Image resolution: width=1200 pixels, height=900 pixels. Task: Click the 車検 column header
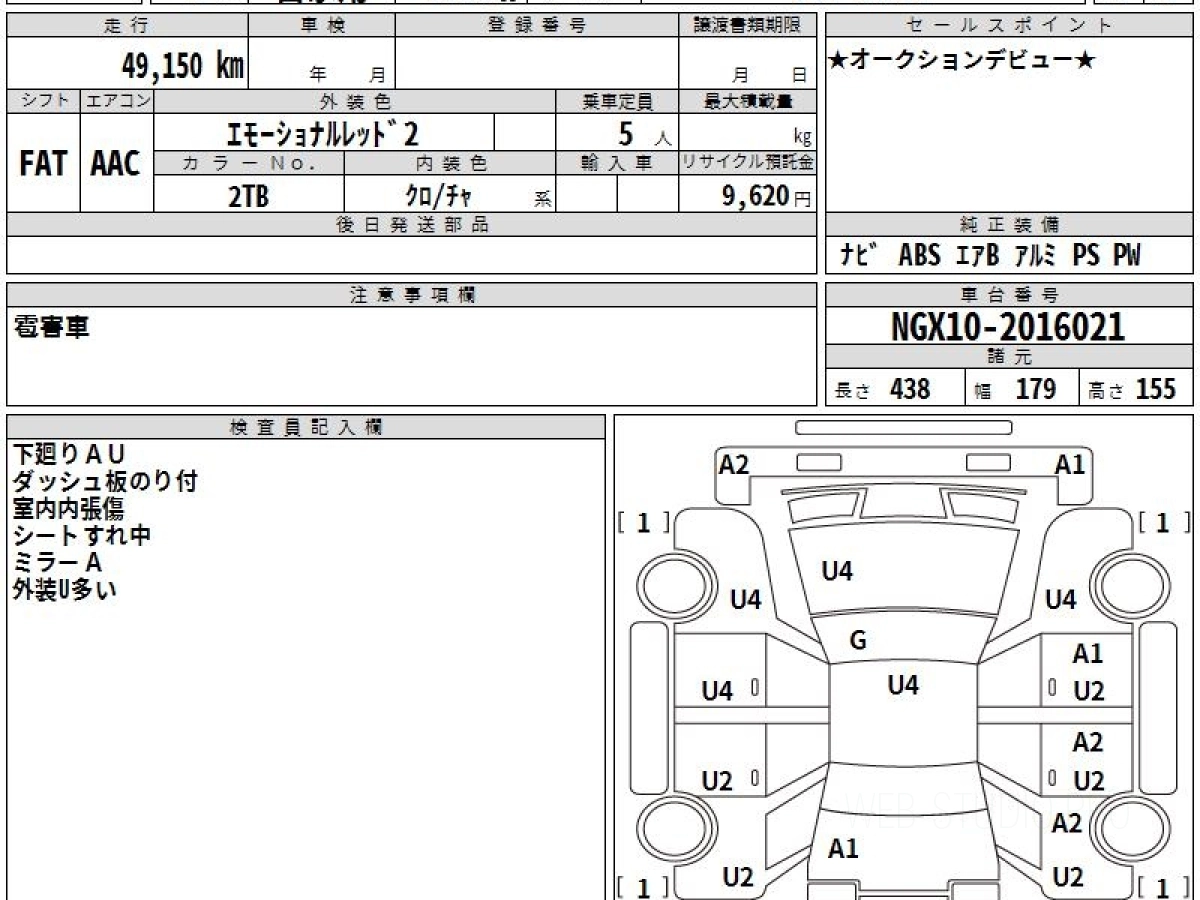point(322,26)
